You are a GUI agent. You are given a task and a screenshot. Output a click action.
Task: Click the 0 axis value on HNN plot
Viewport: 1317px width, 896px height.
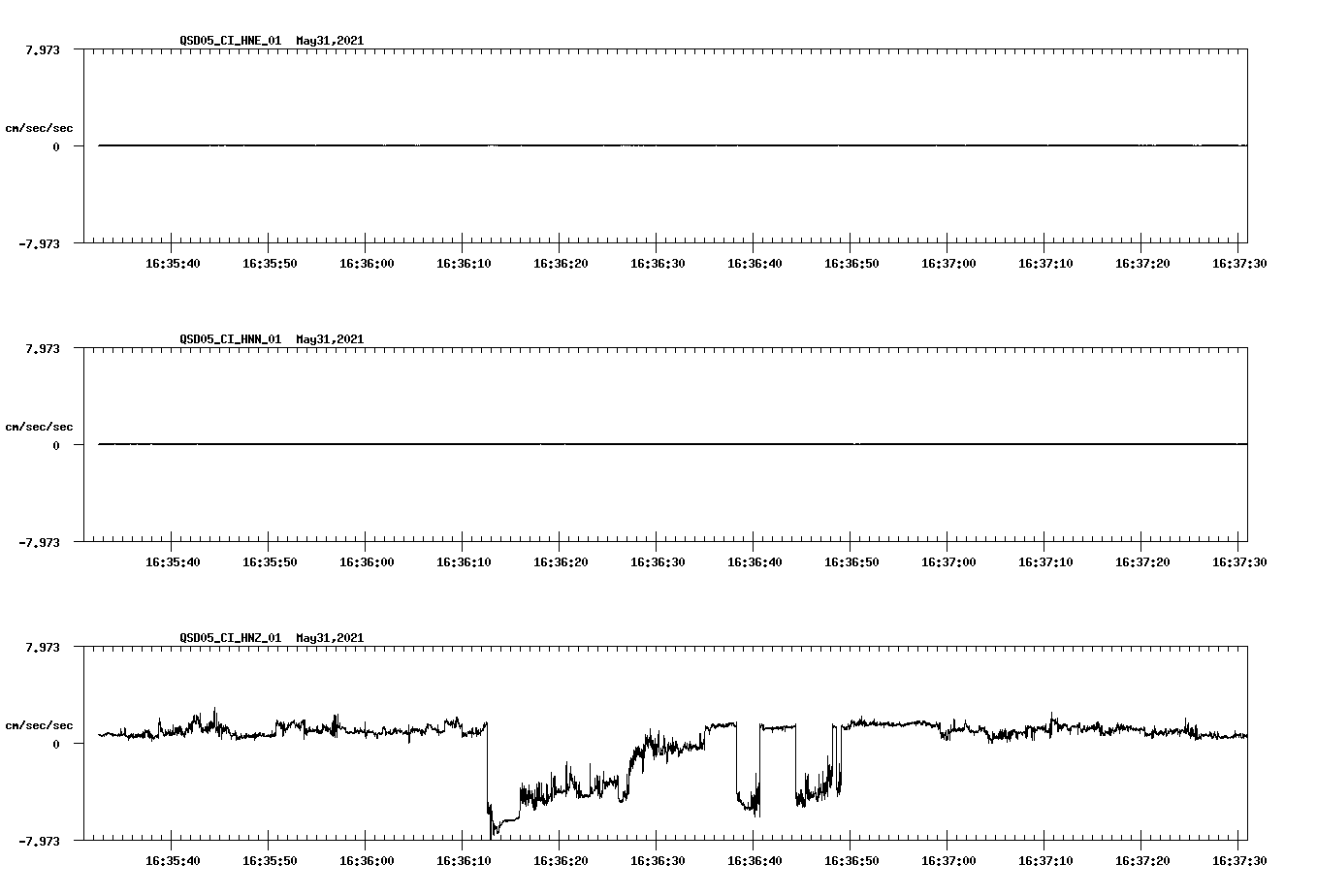pyautogui.click(x=56, y=446)
